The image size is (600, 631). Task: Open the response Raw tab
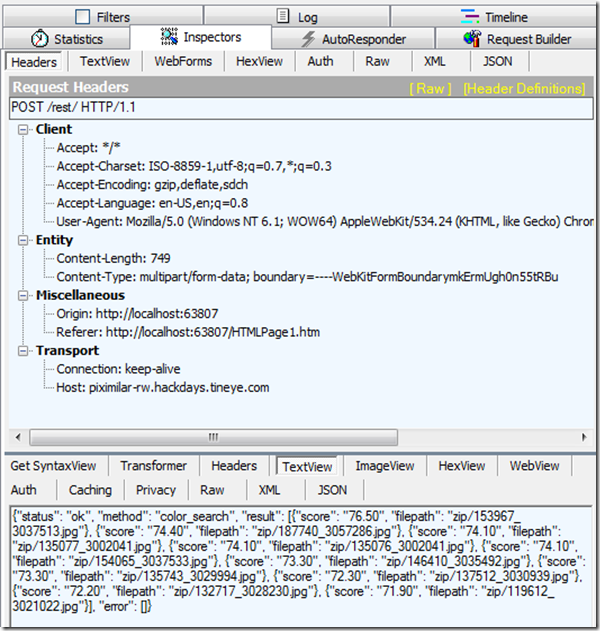(212, 490)
